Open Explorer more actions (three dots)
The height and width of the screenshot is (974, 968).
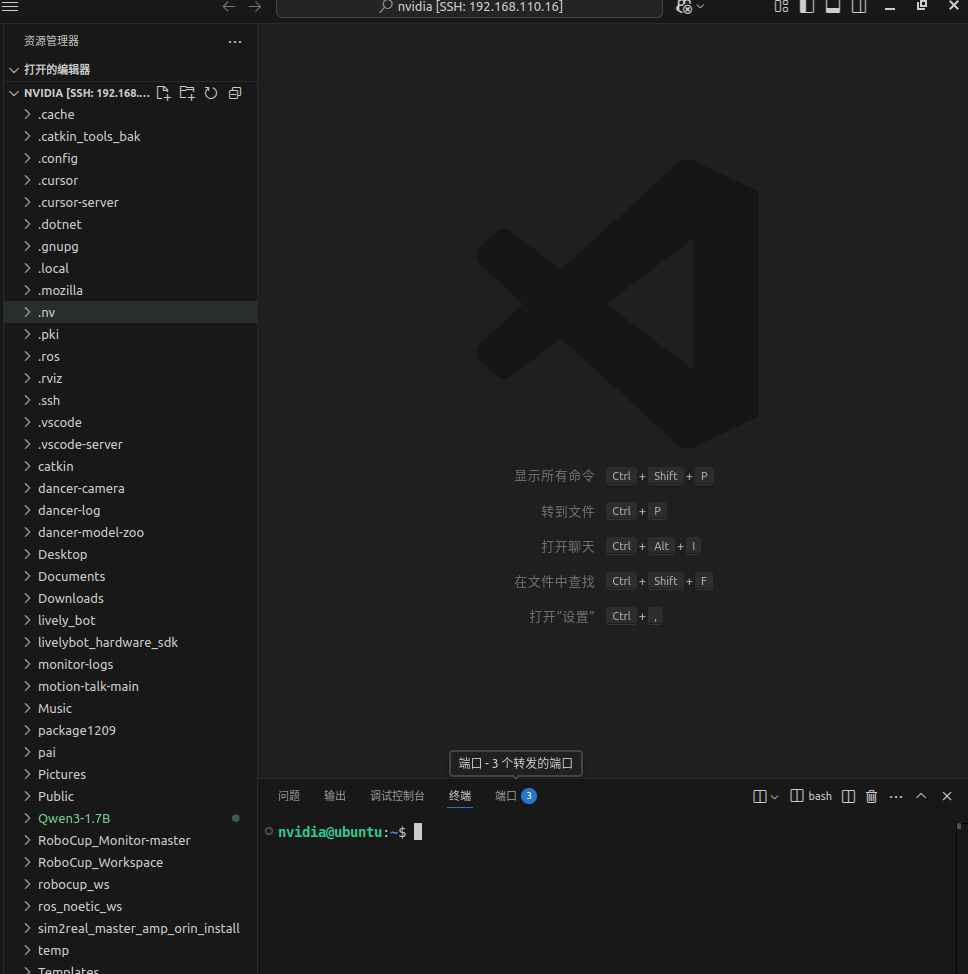(x=235, y=42)
